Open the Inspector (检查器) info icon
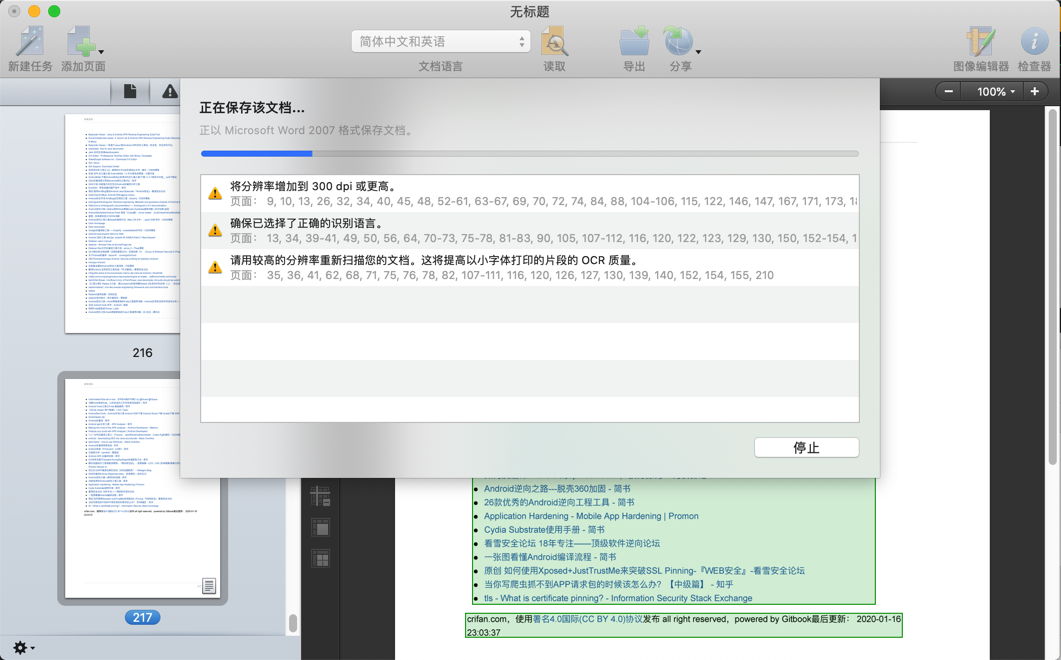Screen dimensions: 1061x660 [x=1034, y=41]
